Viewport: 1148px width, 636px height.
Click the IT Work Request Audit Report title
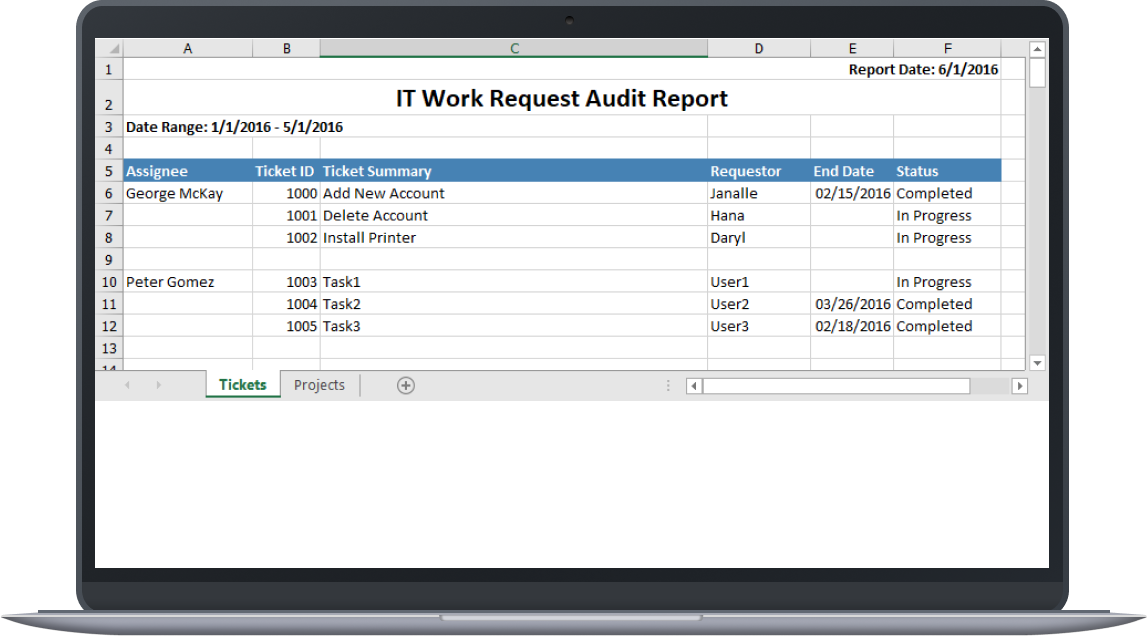(561, 98)
